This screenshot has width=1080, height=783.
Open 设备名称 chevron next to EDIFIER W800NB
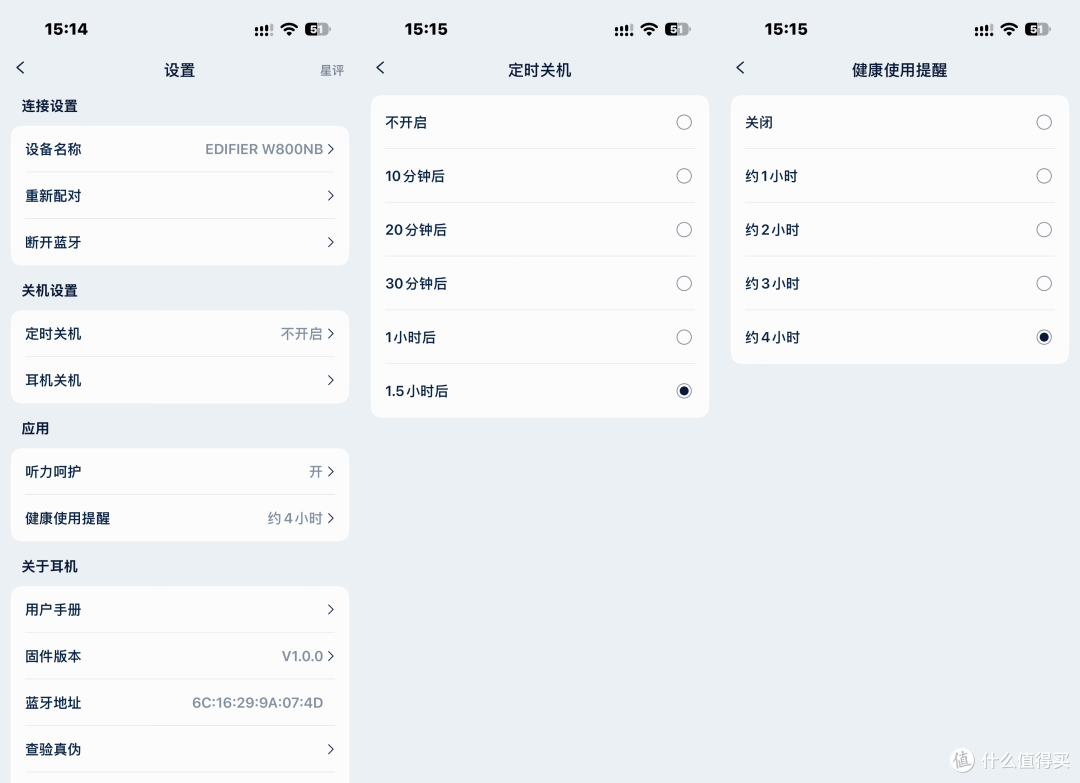pyautogui.click(x=331, y=149)
